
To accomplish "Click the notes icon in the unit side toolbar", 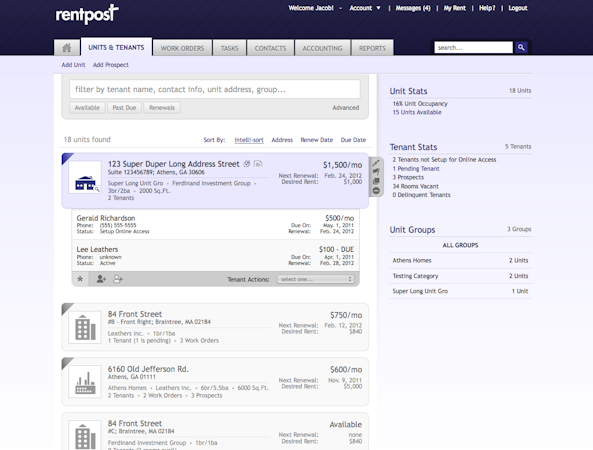I will [376, 181].
